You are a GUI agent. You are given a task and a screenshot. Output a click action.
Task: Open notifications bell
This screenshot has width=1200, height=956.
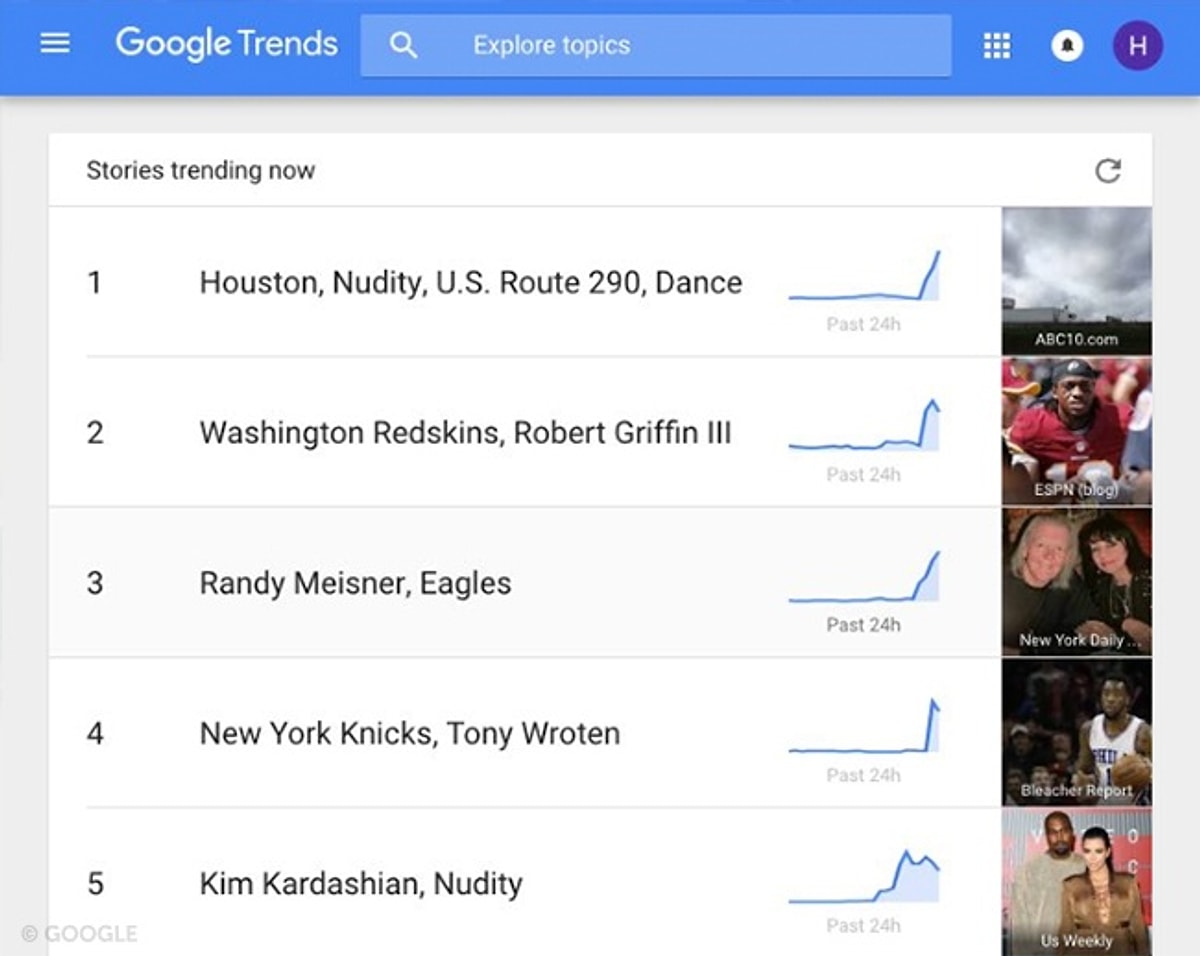[x=1066, y=46]
